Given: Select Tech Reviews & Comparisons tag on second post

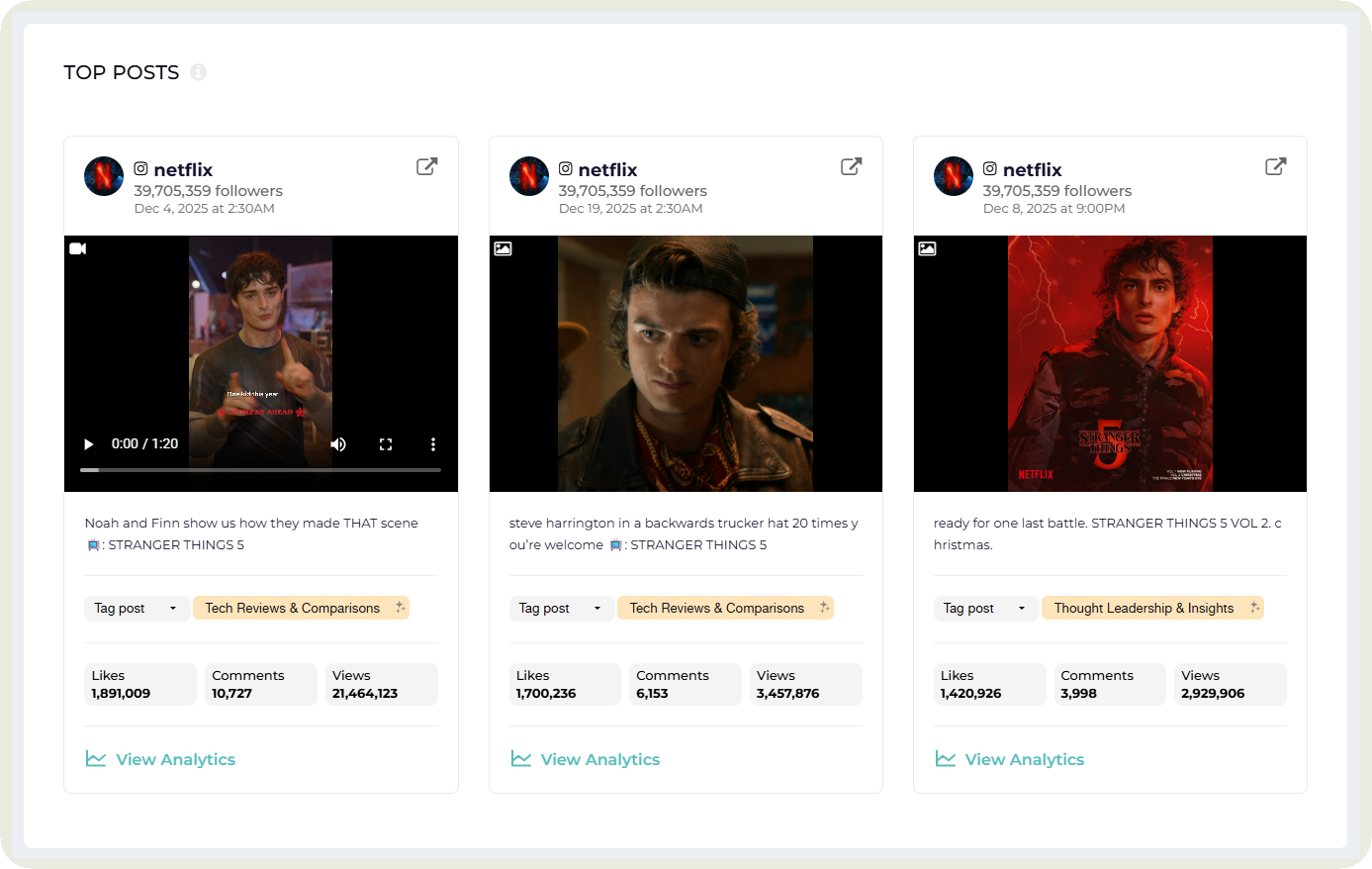Looking at the screenshot, I should pyautogui.click(x=716, y=608).
